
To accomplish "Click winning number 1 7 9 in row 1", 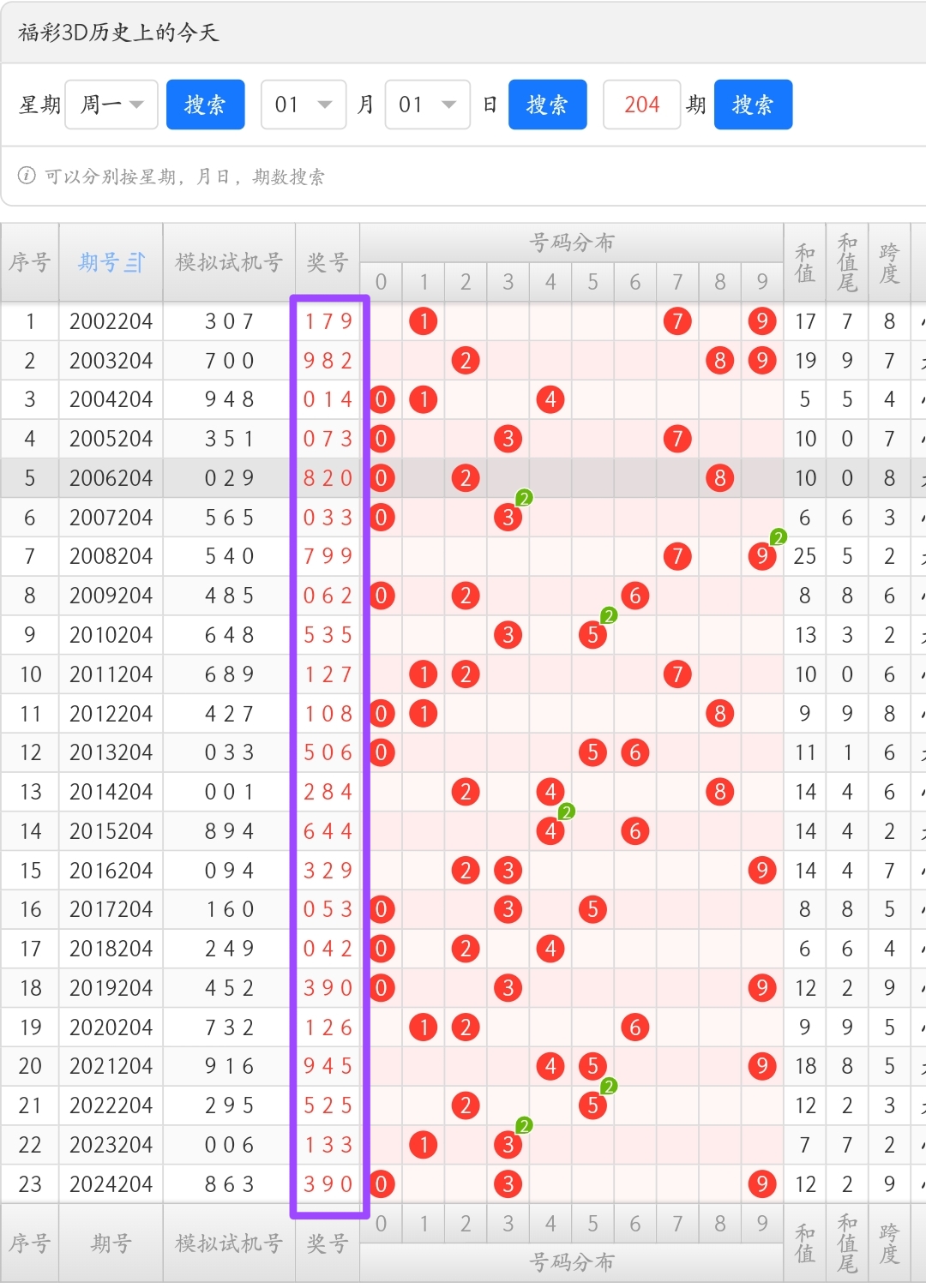I will click(x=328, y=321).
